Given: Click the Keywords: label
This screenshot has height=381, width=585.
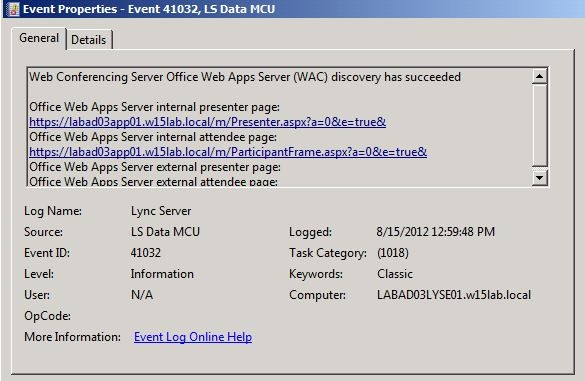Looking at the screenshot, I should click(316, 274).
